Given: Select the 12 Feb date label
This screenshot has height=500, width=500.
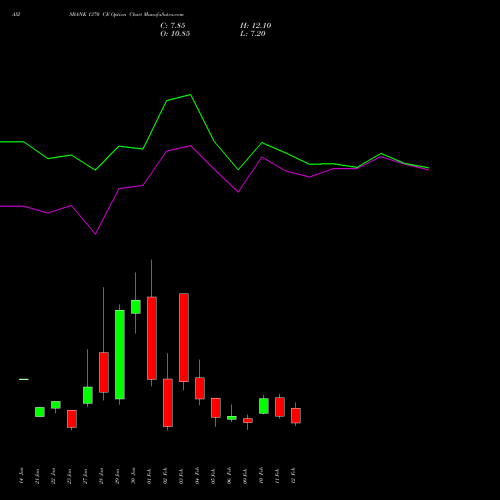Looking at the screenshot, I should click(293, 476).
